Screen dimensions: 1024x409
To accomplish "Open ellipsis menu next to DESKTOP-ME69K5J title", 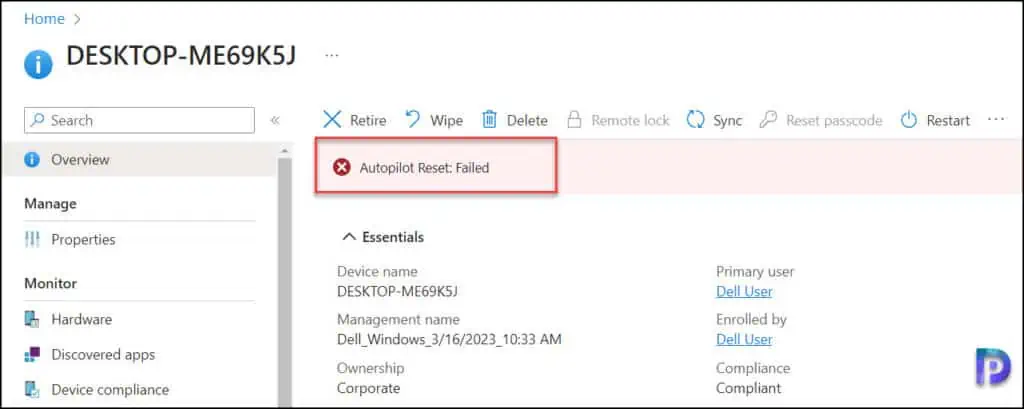I will [x=332, y=56].
